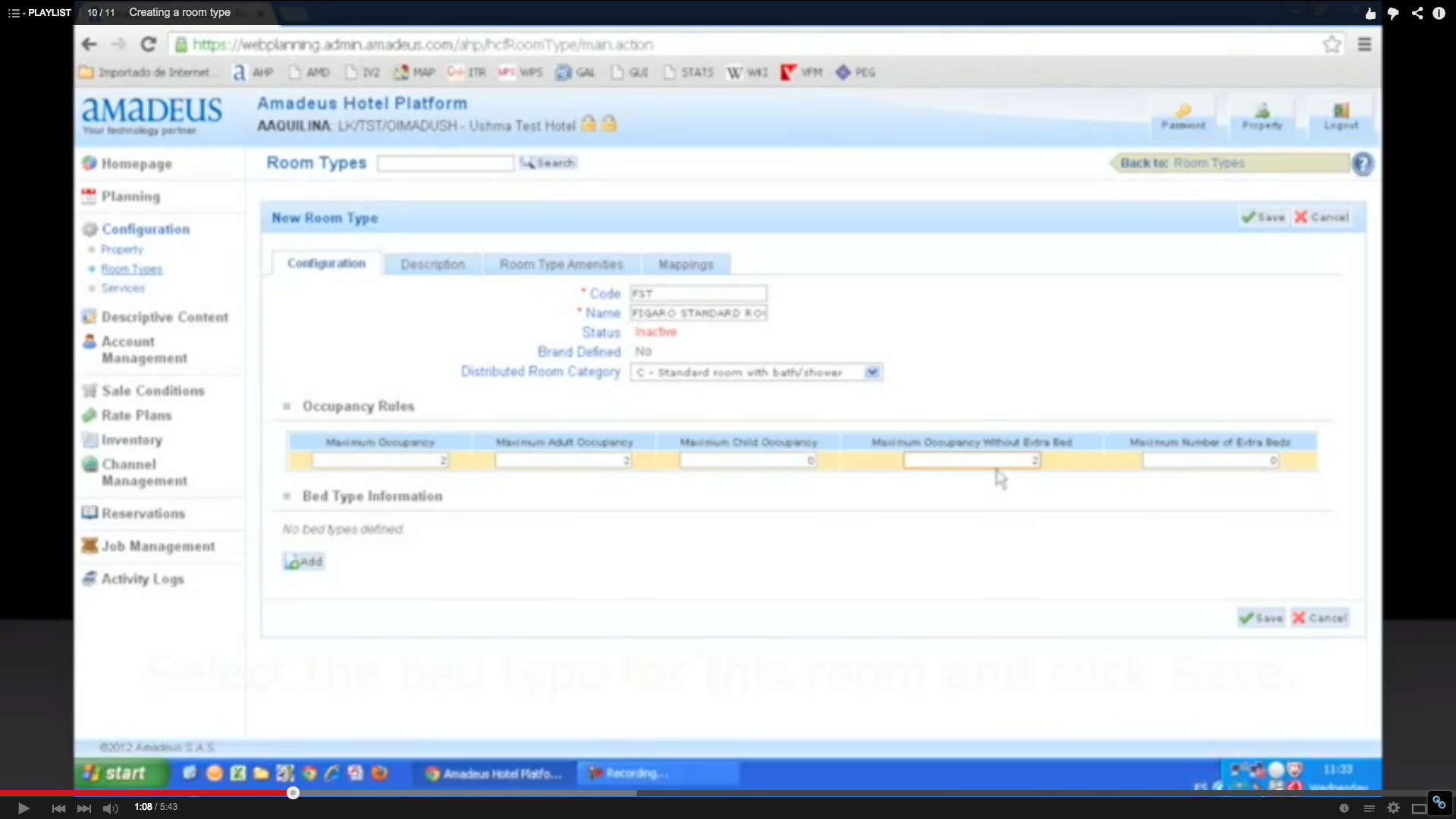Bookmark page with star icon
This screenshot has height=819, width=1456.
click(x=1332, y=45)
